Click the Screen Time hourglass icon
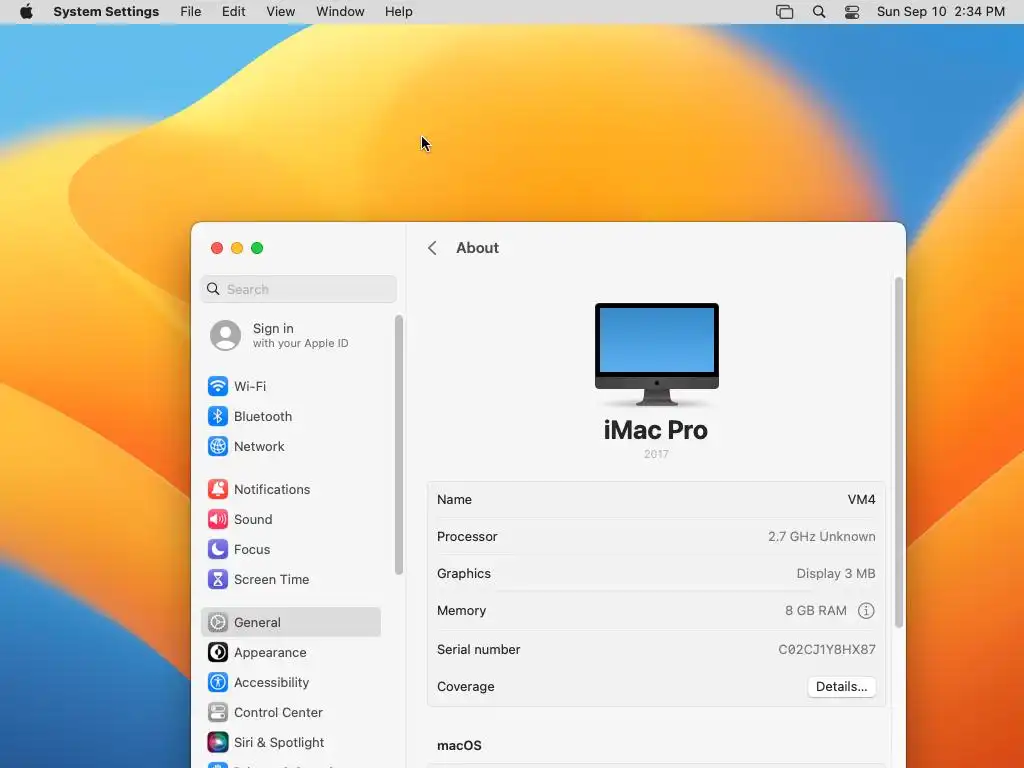1024x768 pixels. (x=217, y=579)
